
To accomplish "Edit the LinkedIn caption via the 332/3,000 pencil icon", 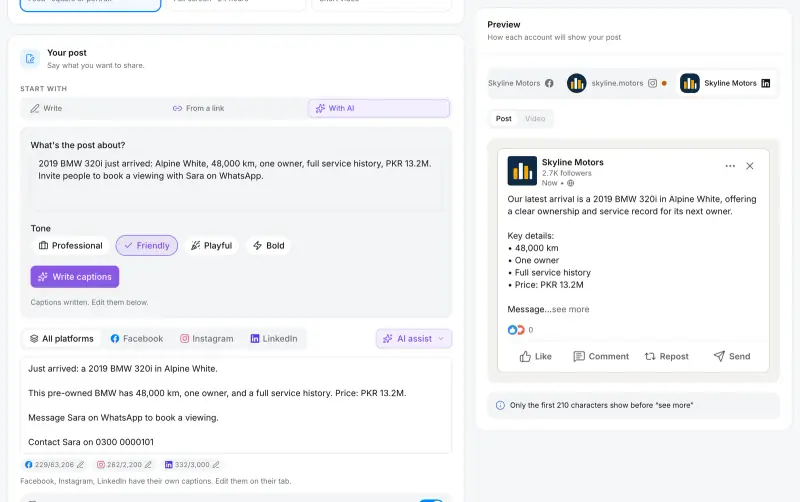I will [x=216, y=465].
